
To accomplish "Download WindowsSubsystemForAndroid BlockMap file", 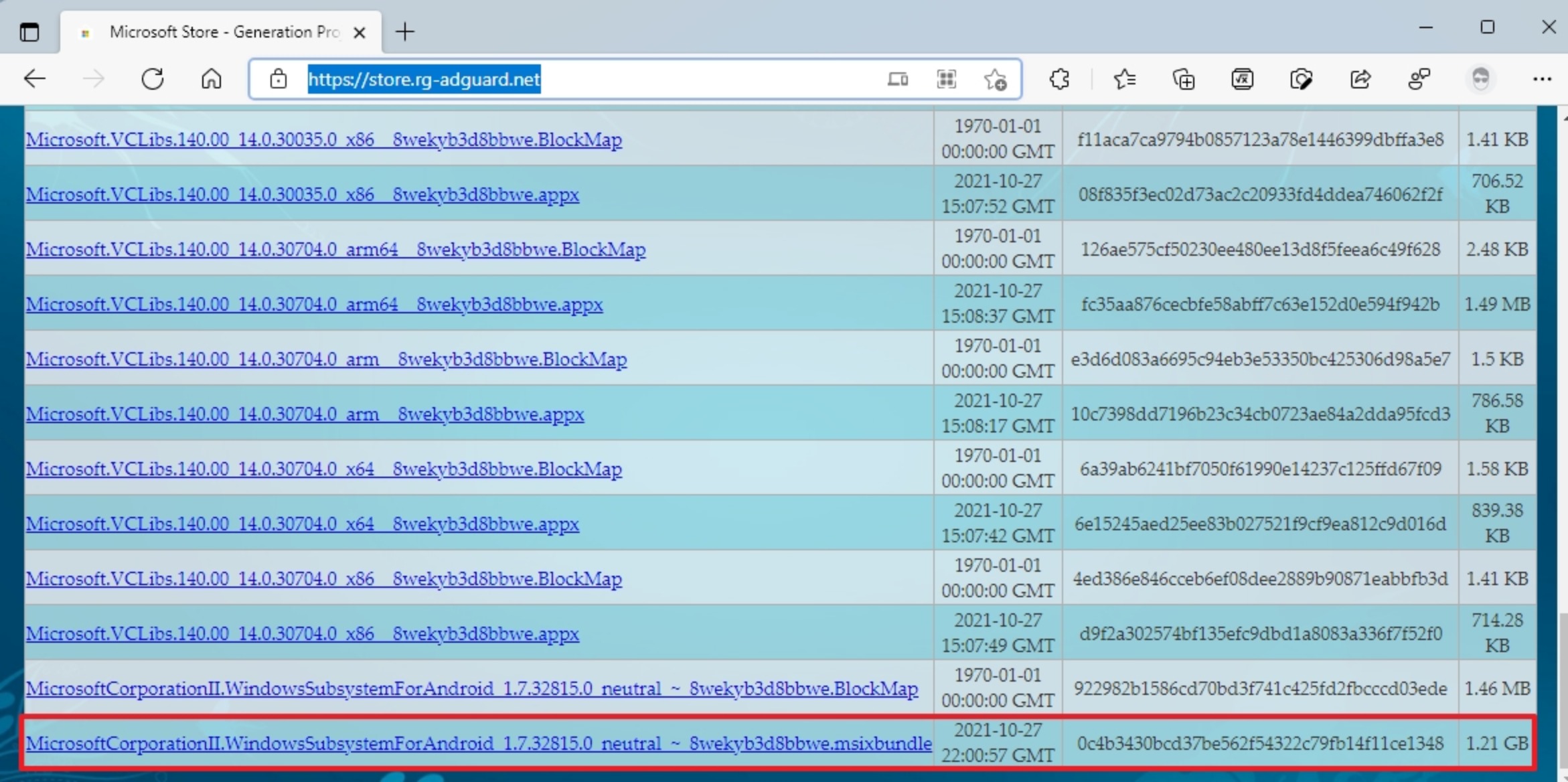I will click(471, 688).
